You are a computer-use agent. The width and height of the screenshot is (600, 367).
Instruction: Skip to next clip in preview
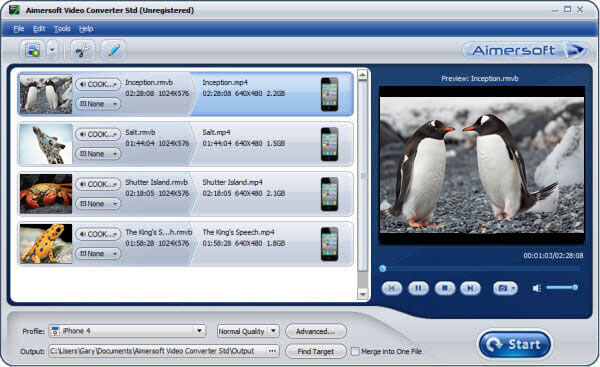470,288
